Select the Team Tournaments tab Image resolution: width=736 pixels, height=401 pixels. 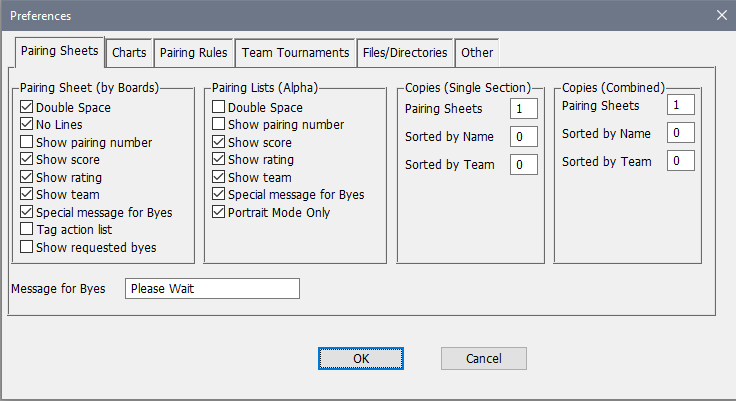295,52
